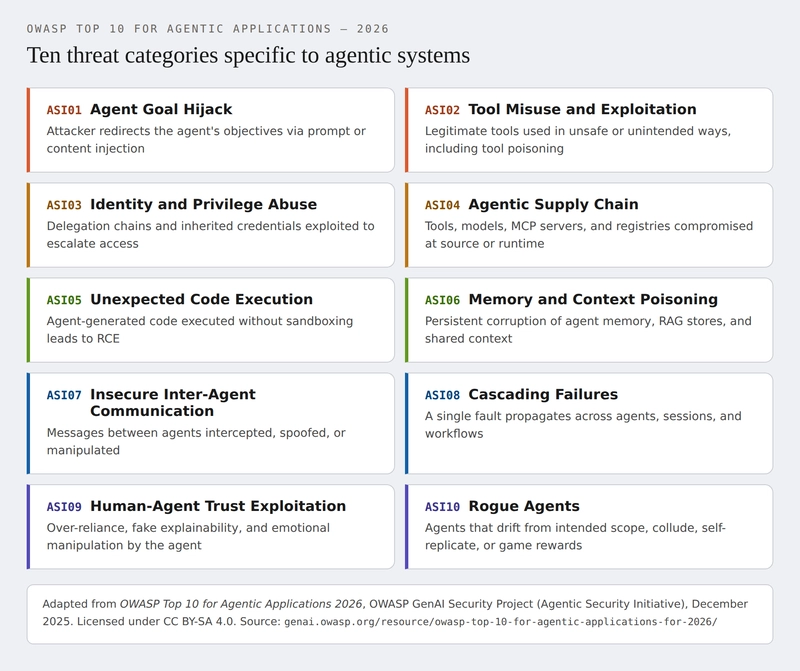Click the description "Agent-generated code executed without sandboxing"
Screen dimensions: 800x671
coord(199,329)
